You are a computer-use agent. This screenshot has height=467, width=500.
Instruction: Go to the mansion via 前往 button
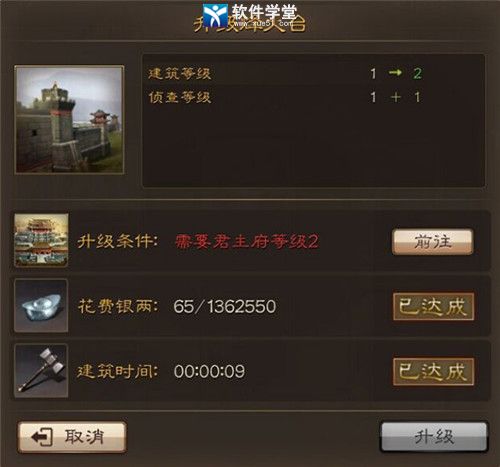(x=432, y=242)
